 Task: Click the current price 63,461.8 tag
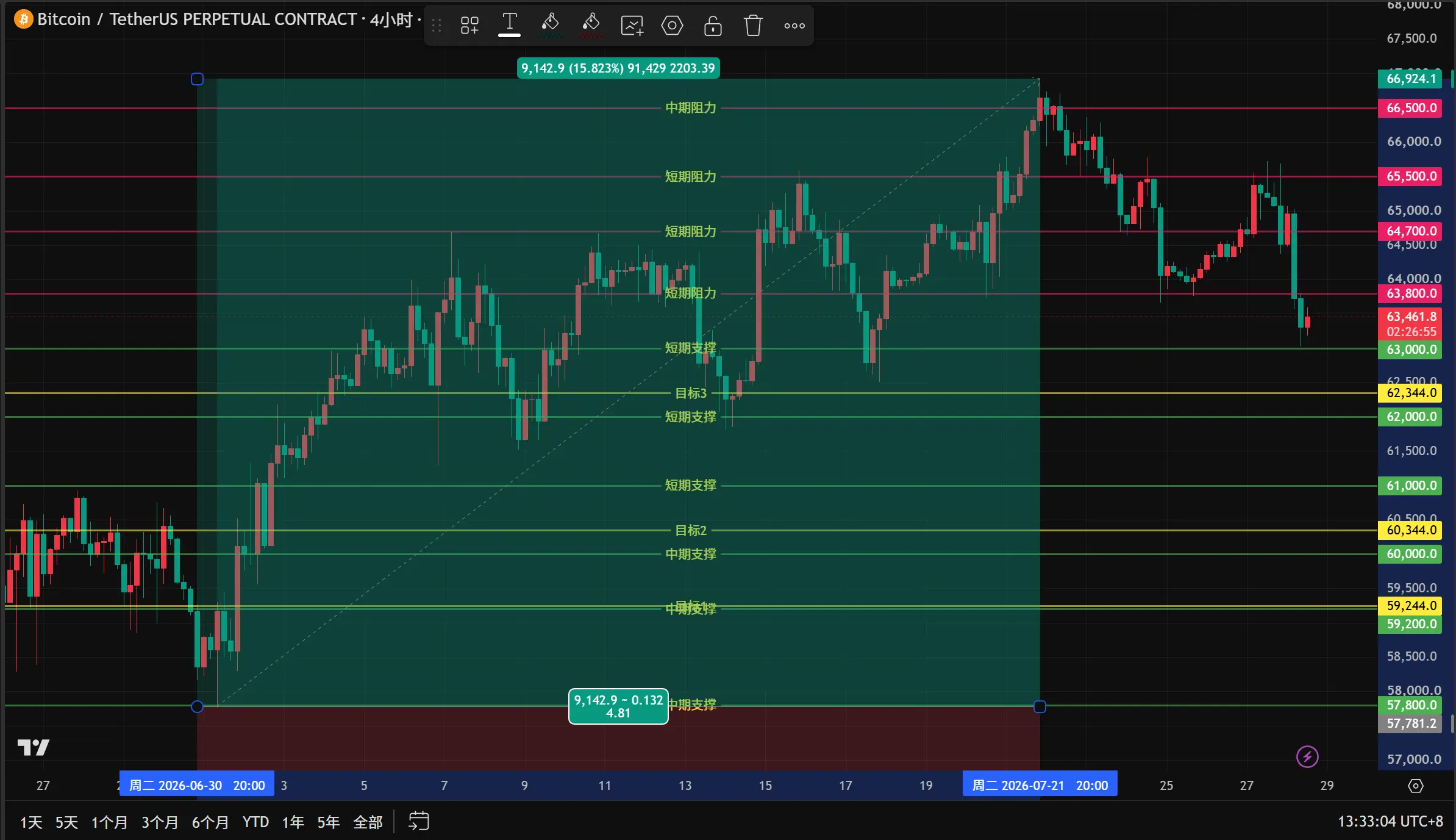tap(1410, 324)
